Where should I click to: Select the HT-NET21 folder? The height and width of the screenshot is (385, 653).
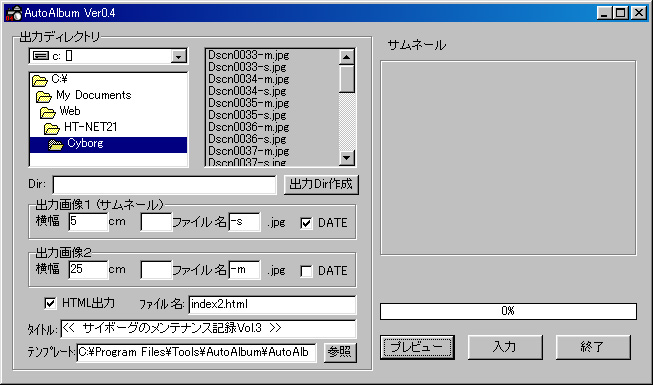click(x=90, y=127)
